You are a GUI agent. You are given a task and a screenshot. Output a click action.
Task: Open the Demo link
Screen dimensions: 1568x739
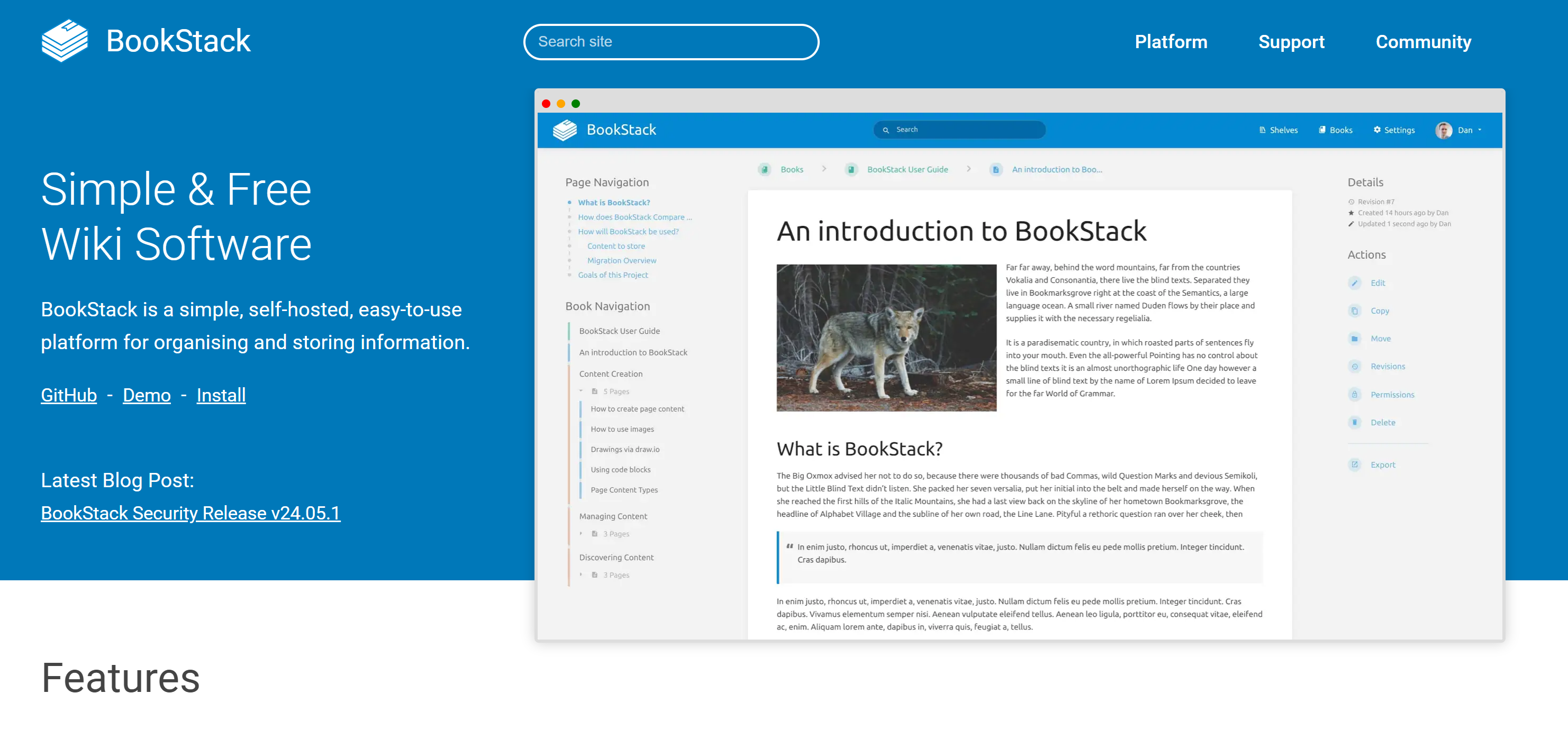point(147,395)
